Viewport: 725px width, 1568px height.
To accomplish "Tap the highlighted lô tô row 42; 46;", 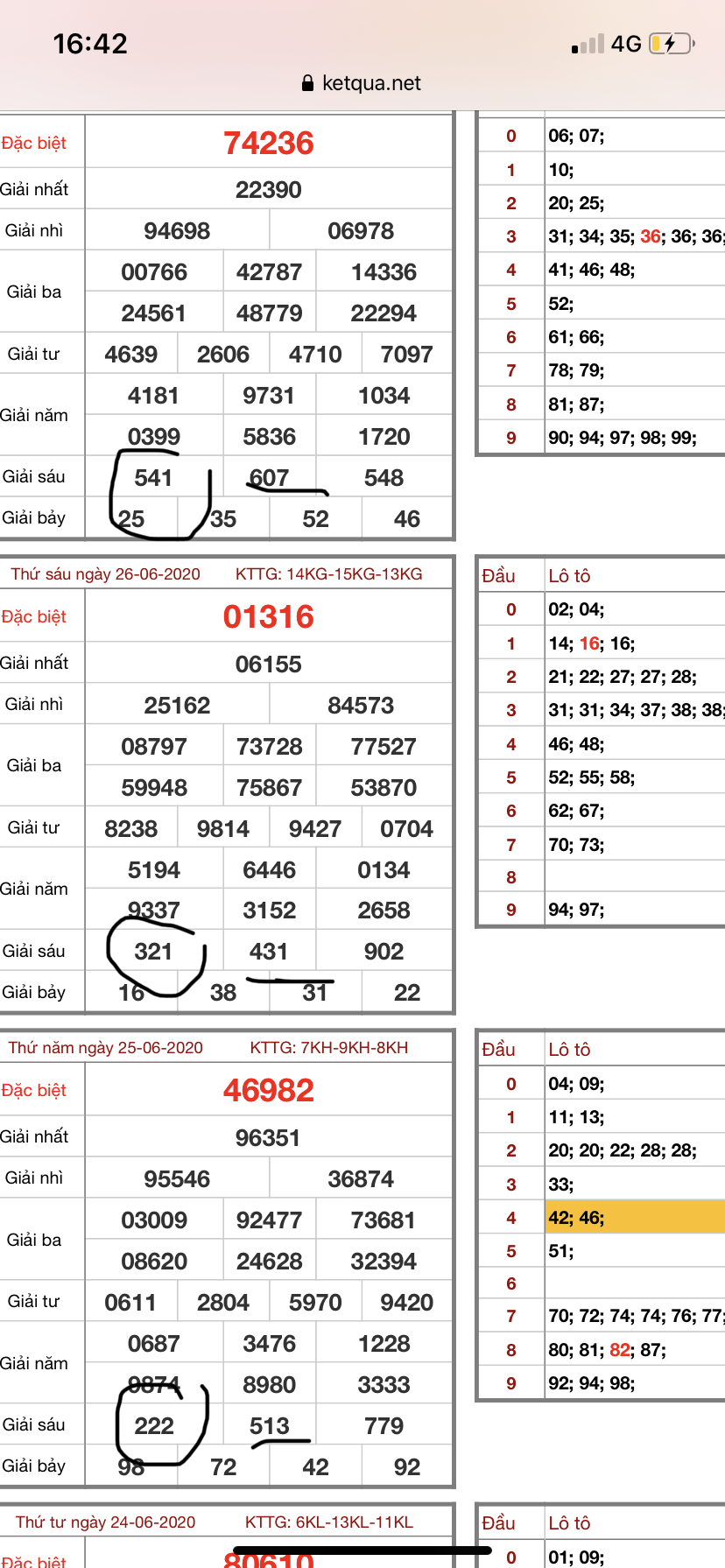I will [634, 1218].
